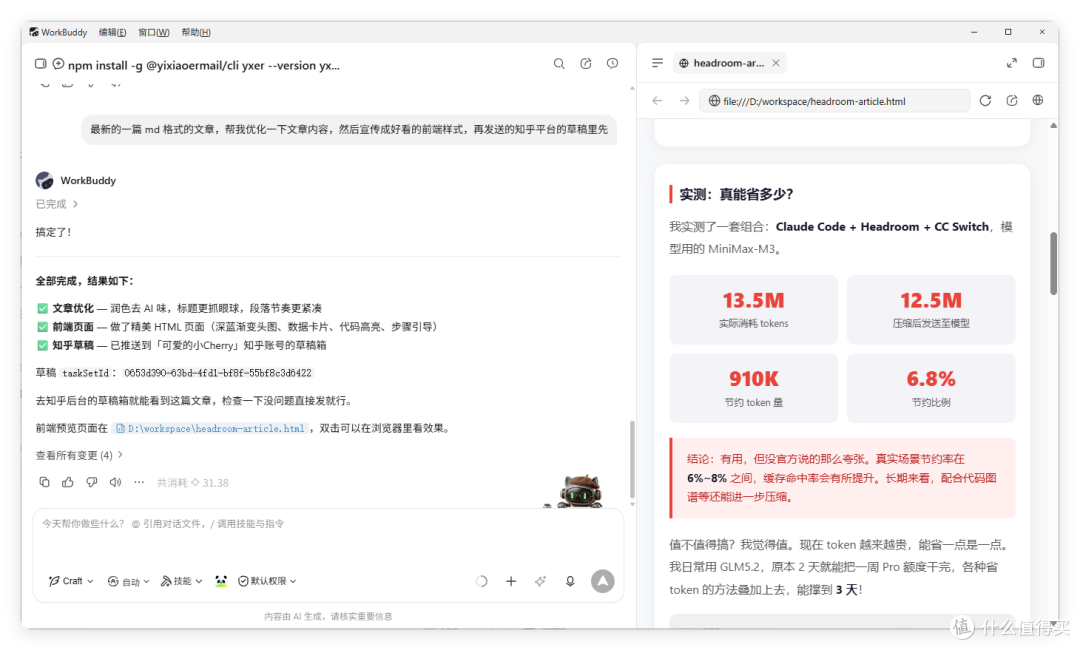Open the 自动 model dropdown
The height and width of the screenshot is (650, 1080).
(x=129, y=581)
